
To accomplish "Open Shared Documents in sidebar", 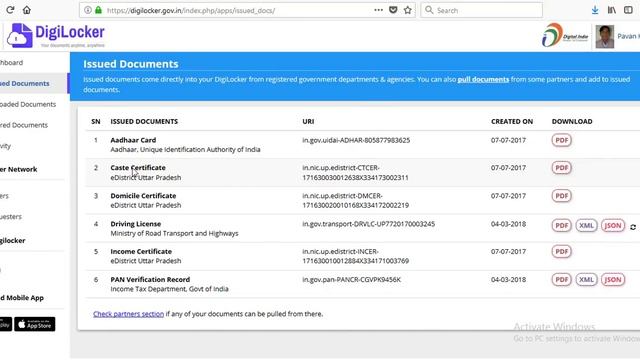I will (24, 125).
